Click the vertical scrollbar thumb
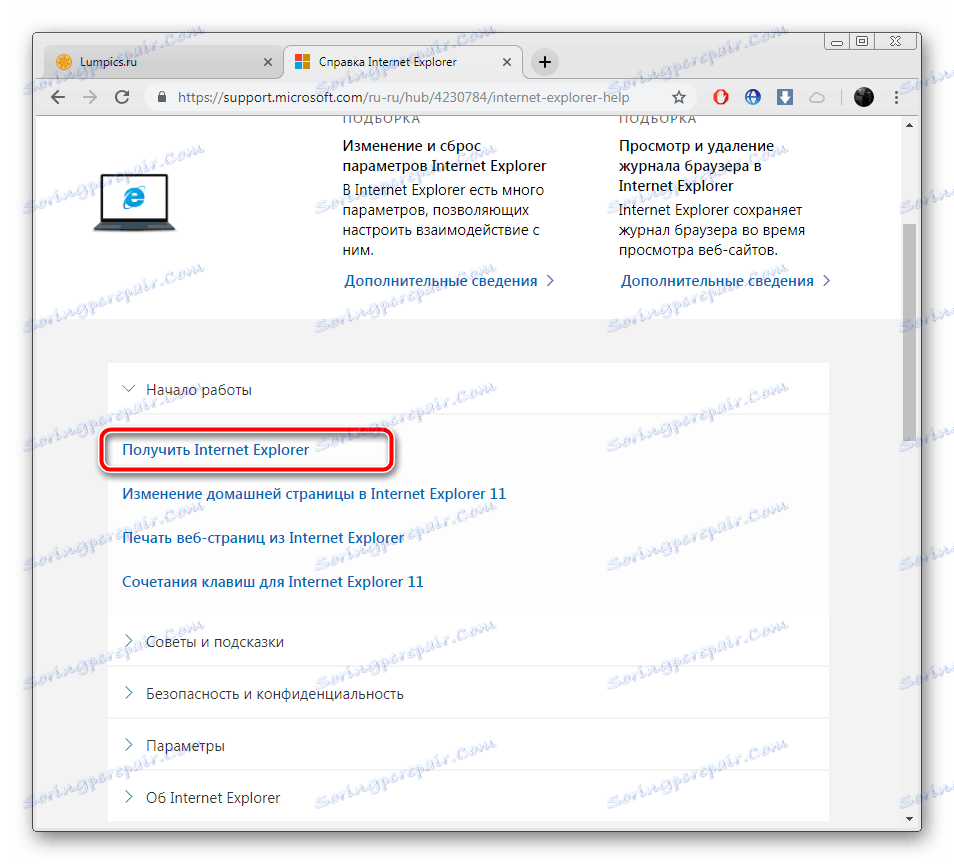954x864 pixels. coord(909,332)
